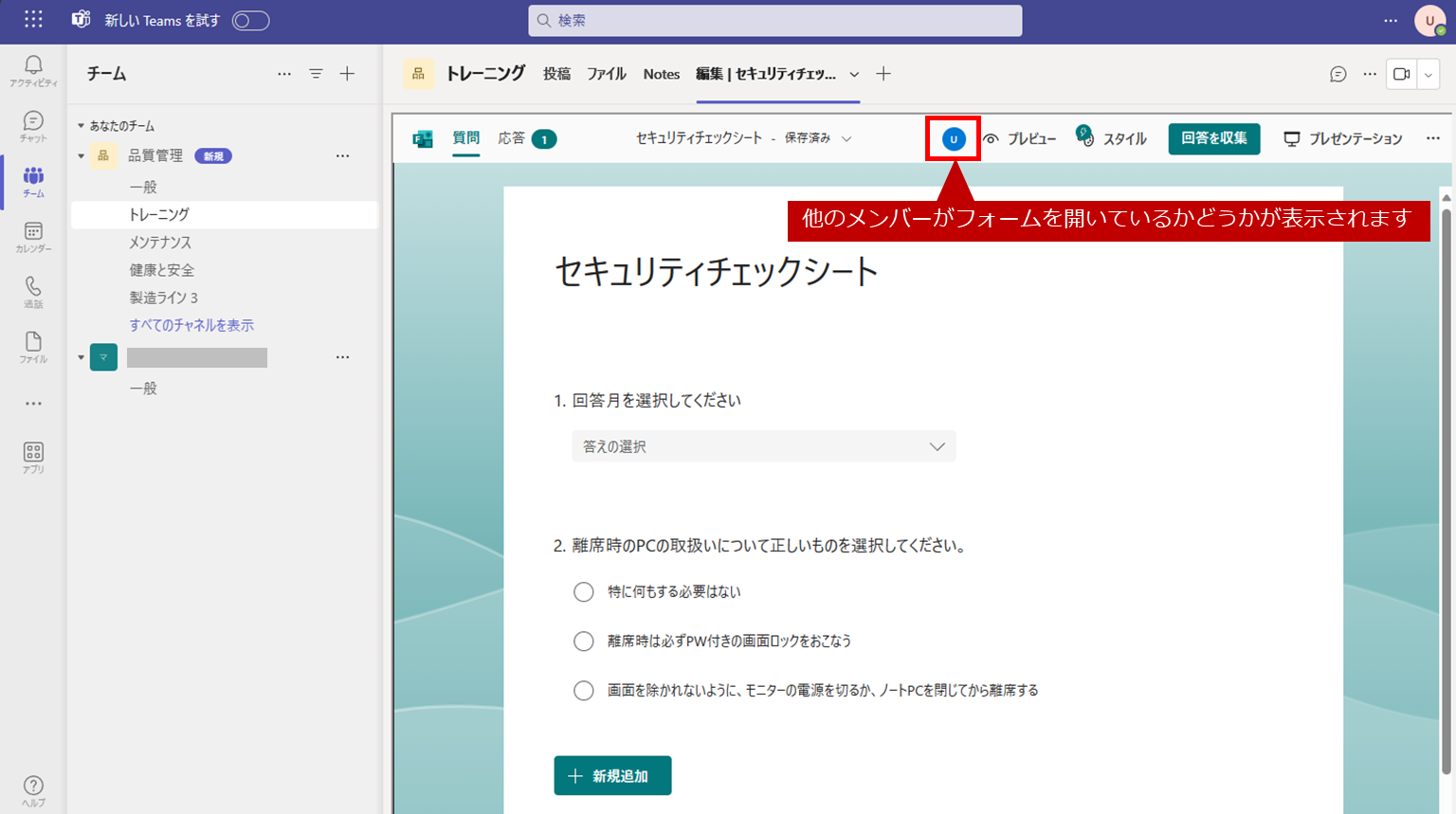This screenshot has height=814, width=1456.
Task: Collapse the あなたのチーム section
Action: [82, 126]
